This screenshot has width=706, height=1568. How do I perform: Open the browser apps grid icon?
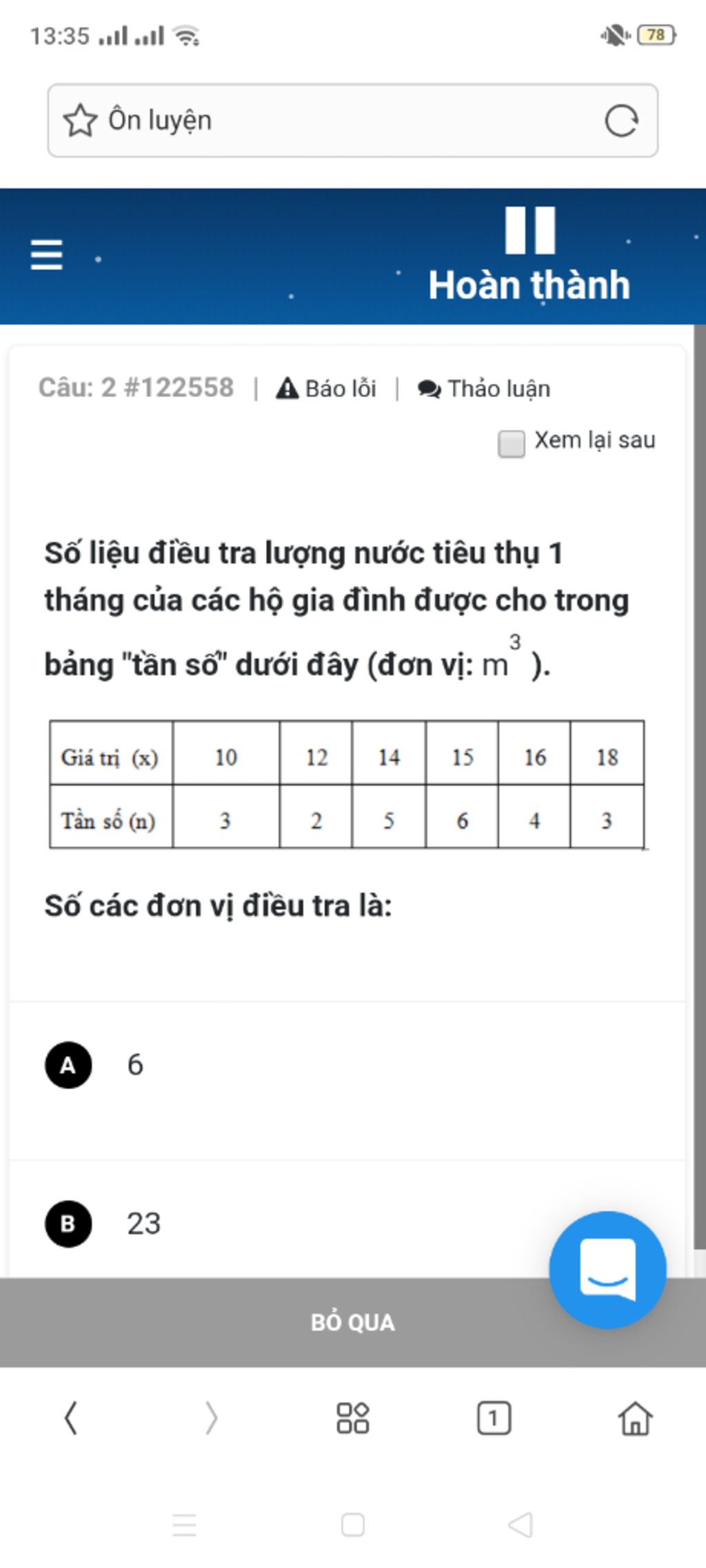[x=353, y=1418]
